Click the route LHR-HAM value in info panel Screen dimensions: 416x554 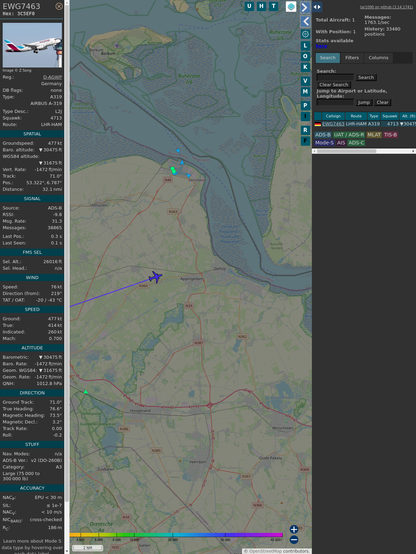[x=51, y=125]
